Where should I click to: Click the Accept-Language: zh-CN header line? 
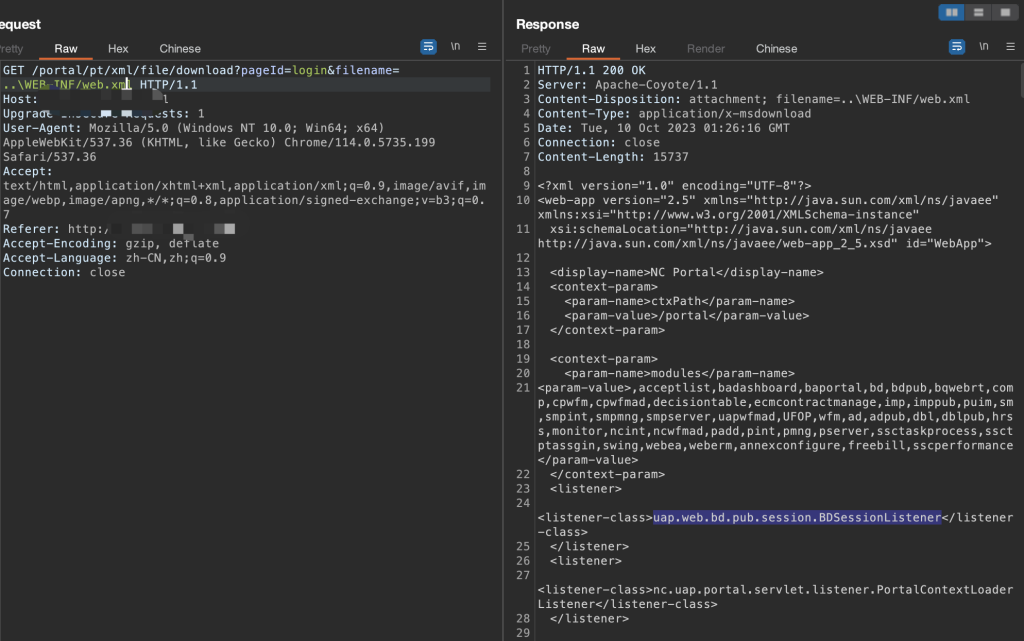(x=114, y=258)
